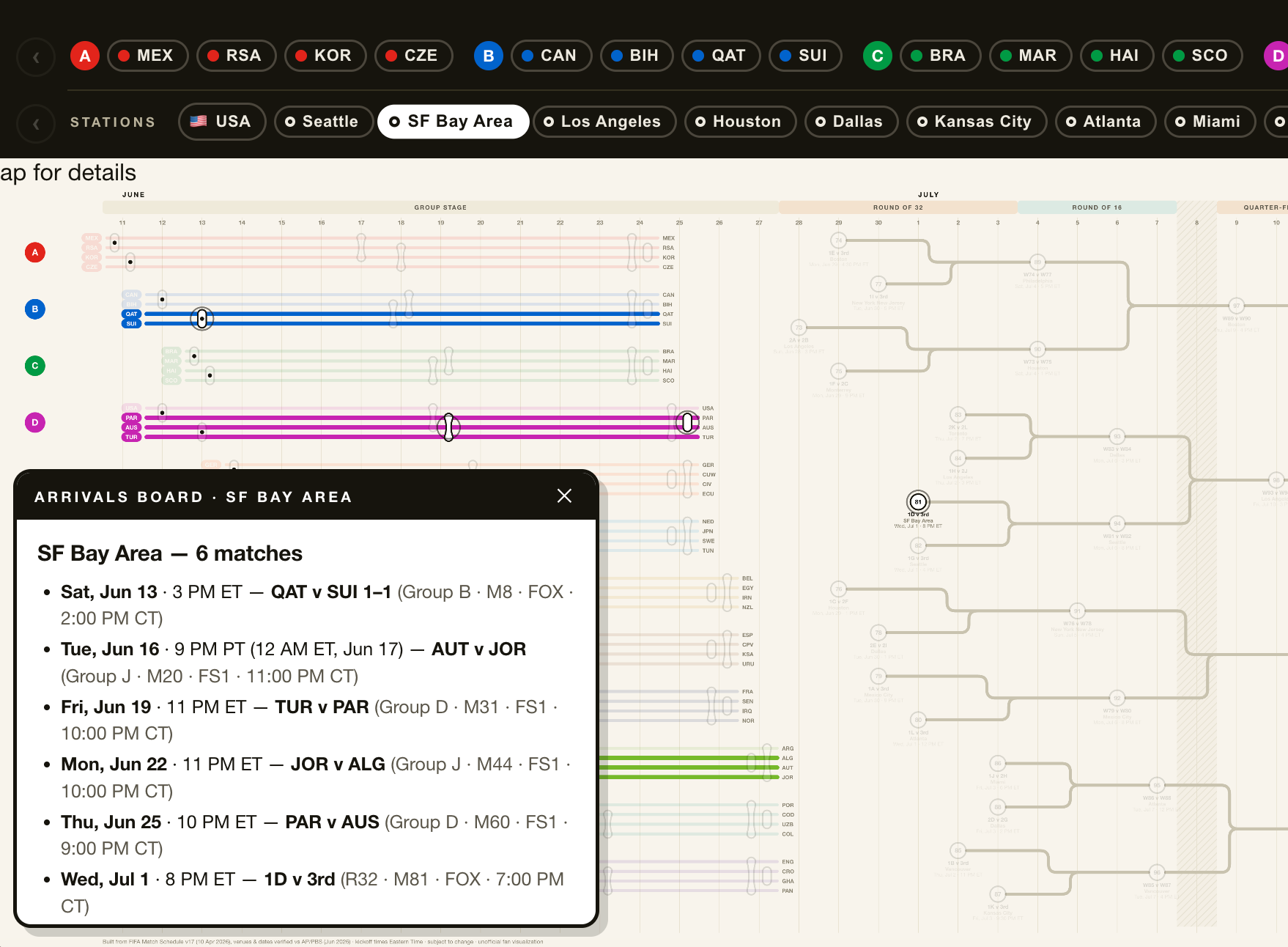Toggle the QAT team chip

coord(721,56)
